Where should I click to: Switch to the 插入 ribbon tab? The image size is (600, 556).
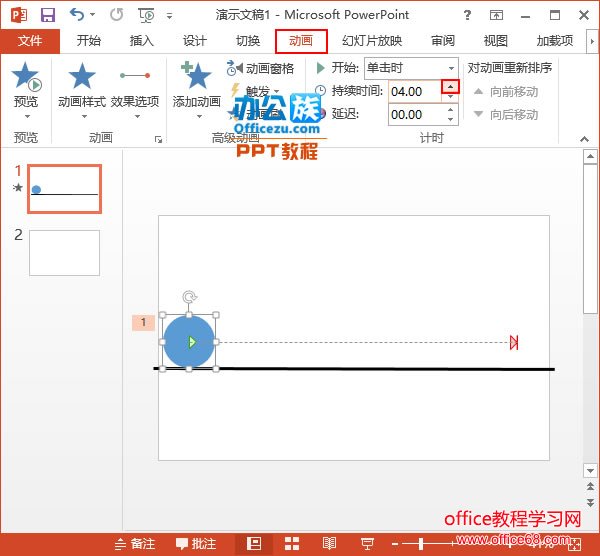(142, 41)
